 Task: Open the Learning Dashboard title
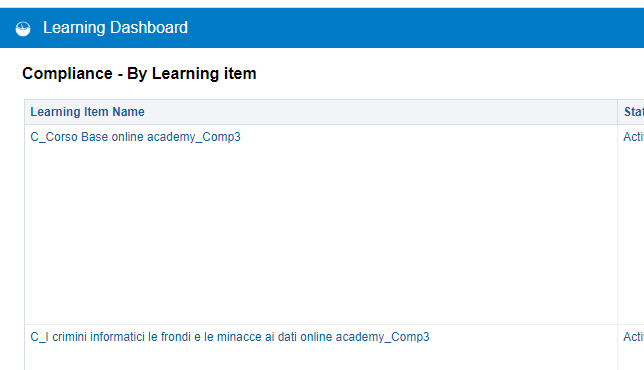(x=115, y=28)
